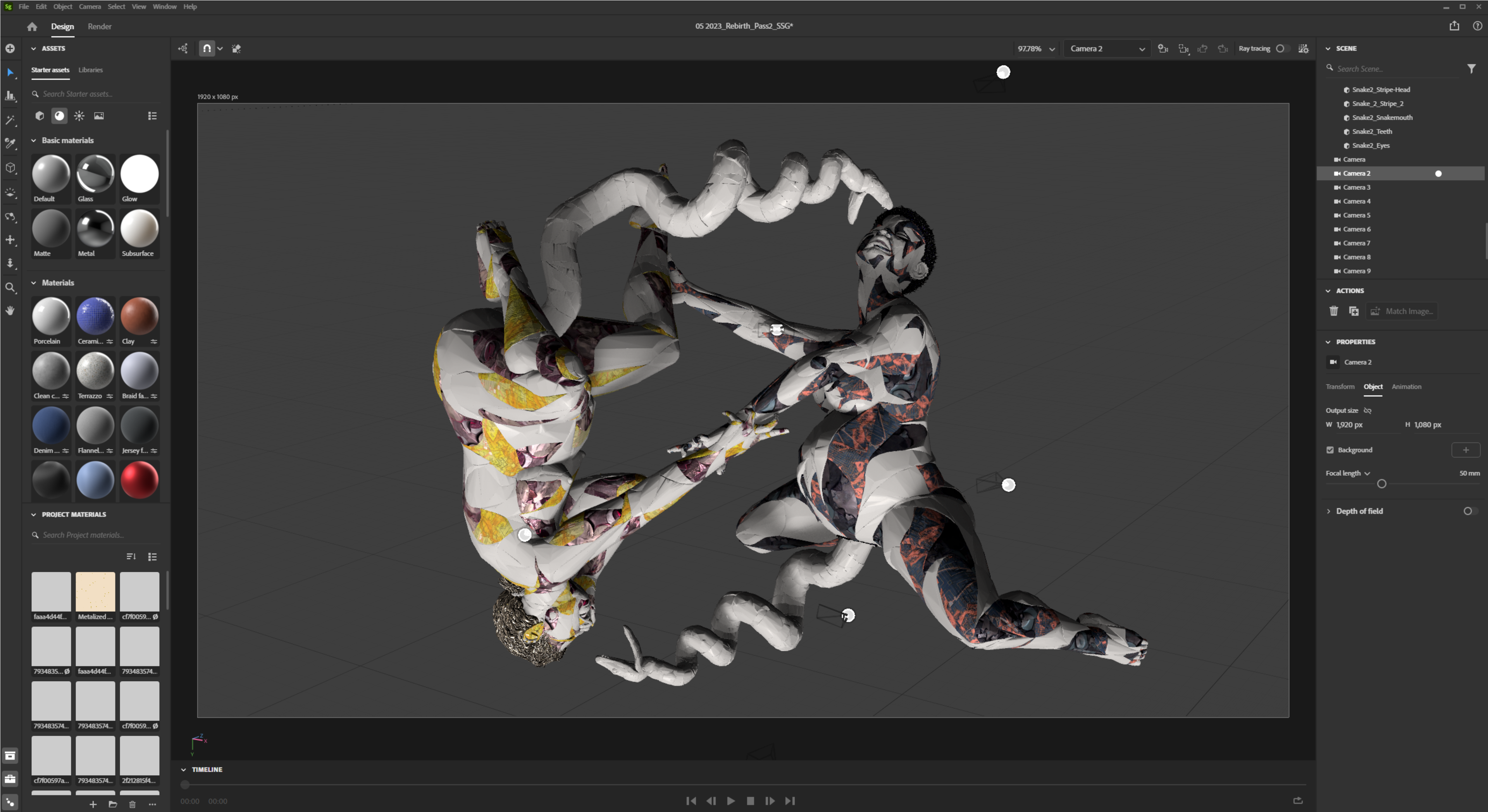Screen dimensions: 1488x812
Task: Collapse the Basic materials section
Action: (33, 140)
